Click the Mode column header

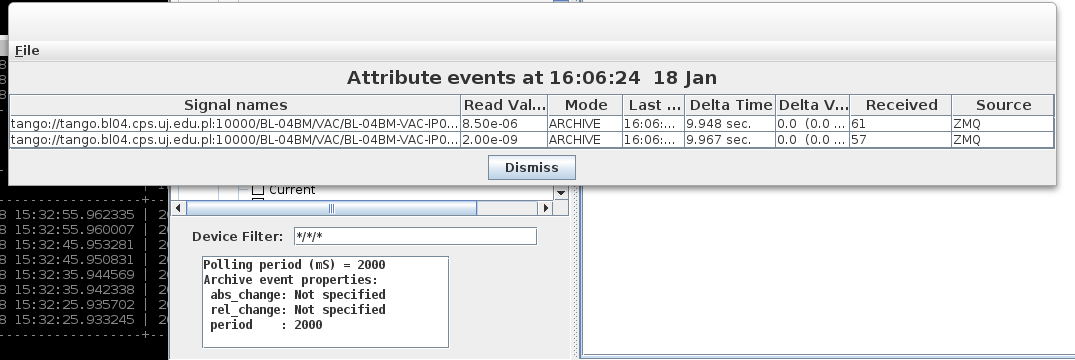(x=585, y=105)
